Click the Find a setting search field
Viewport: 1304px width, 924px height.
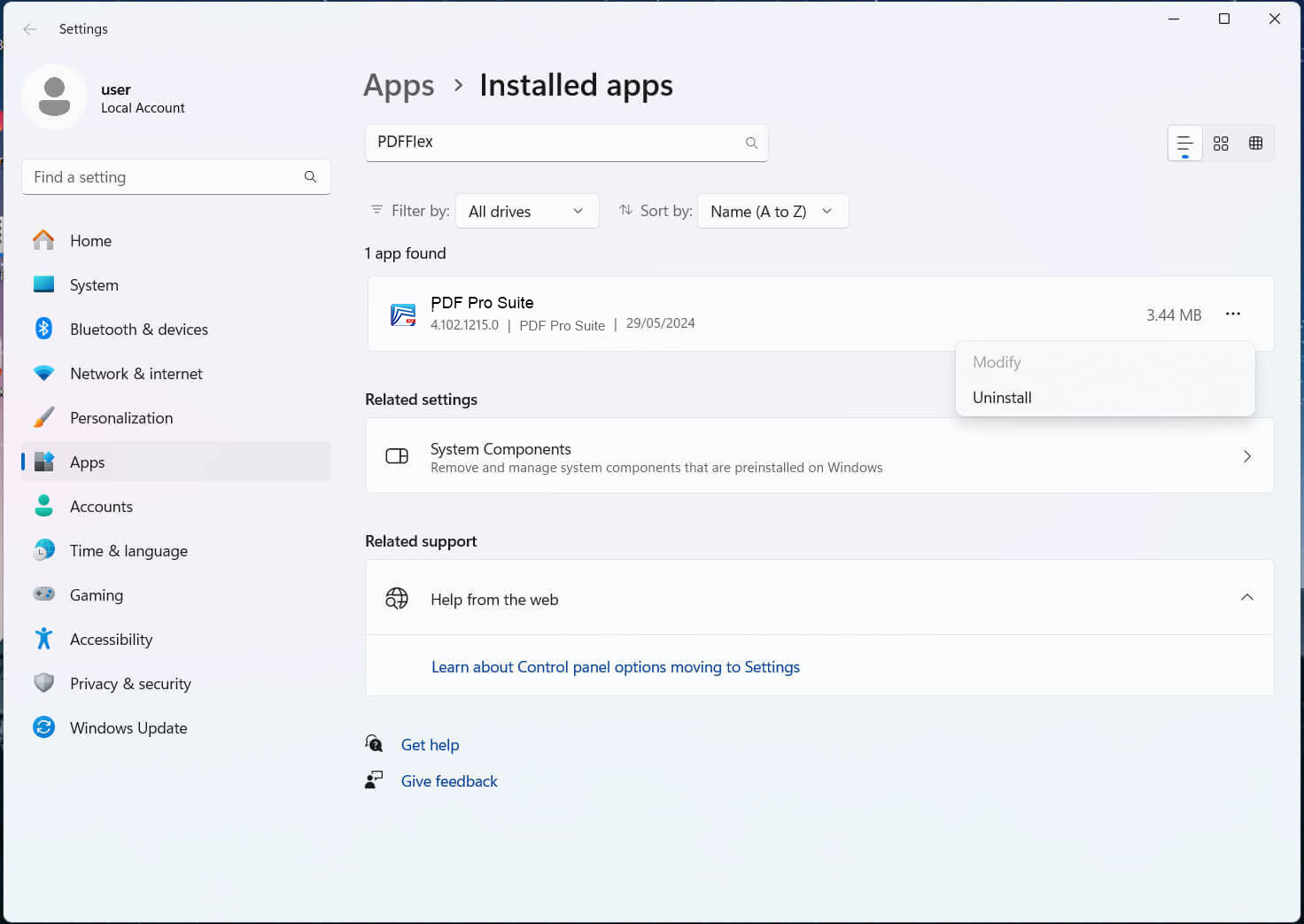coord(176,177)
